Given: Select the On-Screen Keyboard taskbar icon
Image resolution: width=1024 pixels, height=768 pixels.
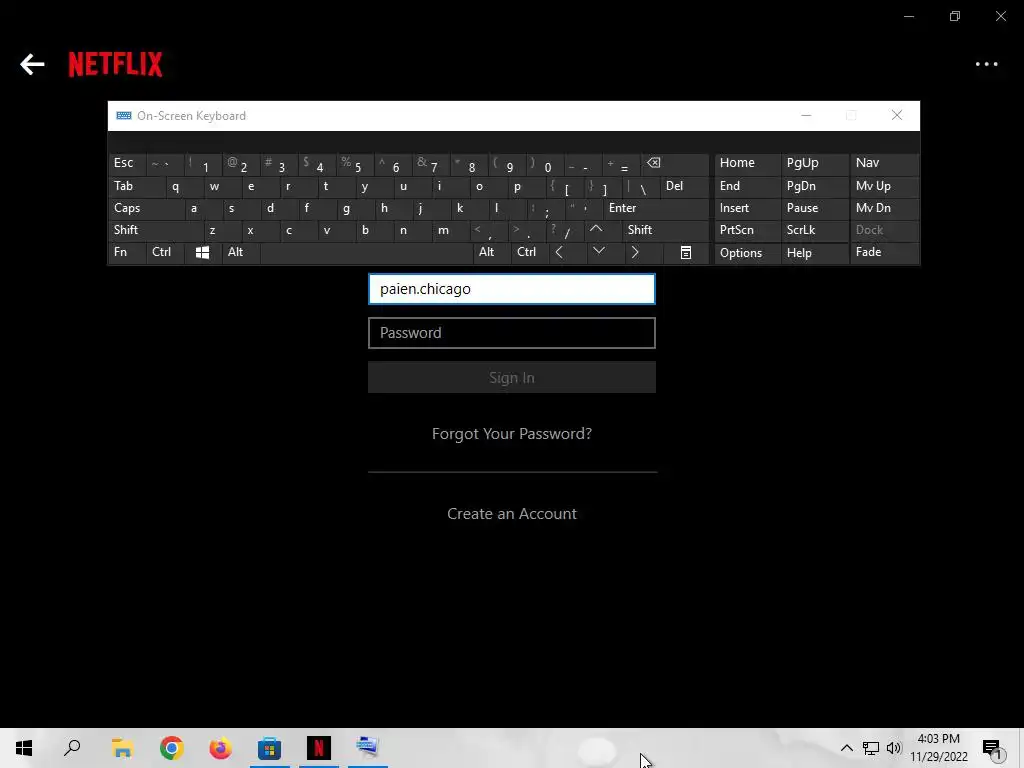Looking at the screenshot, I should [368, 748].
